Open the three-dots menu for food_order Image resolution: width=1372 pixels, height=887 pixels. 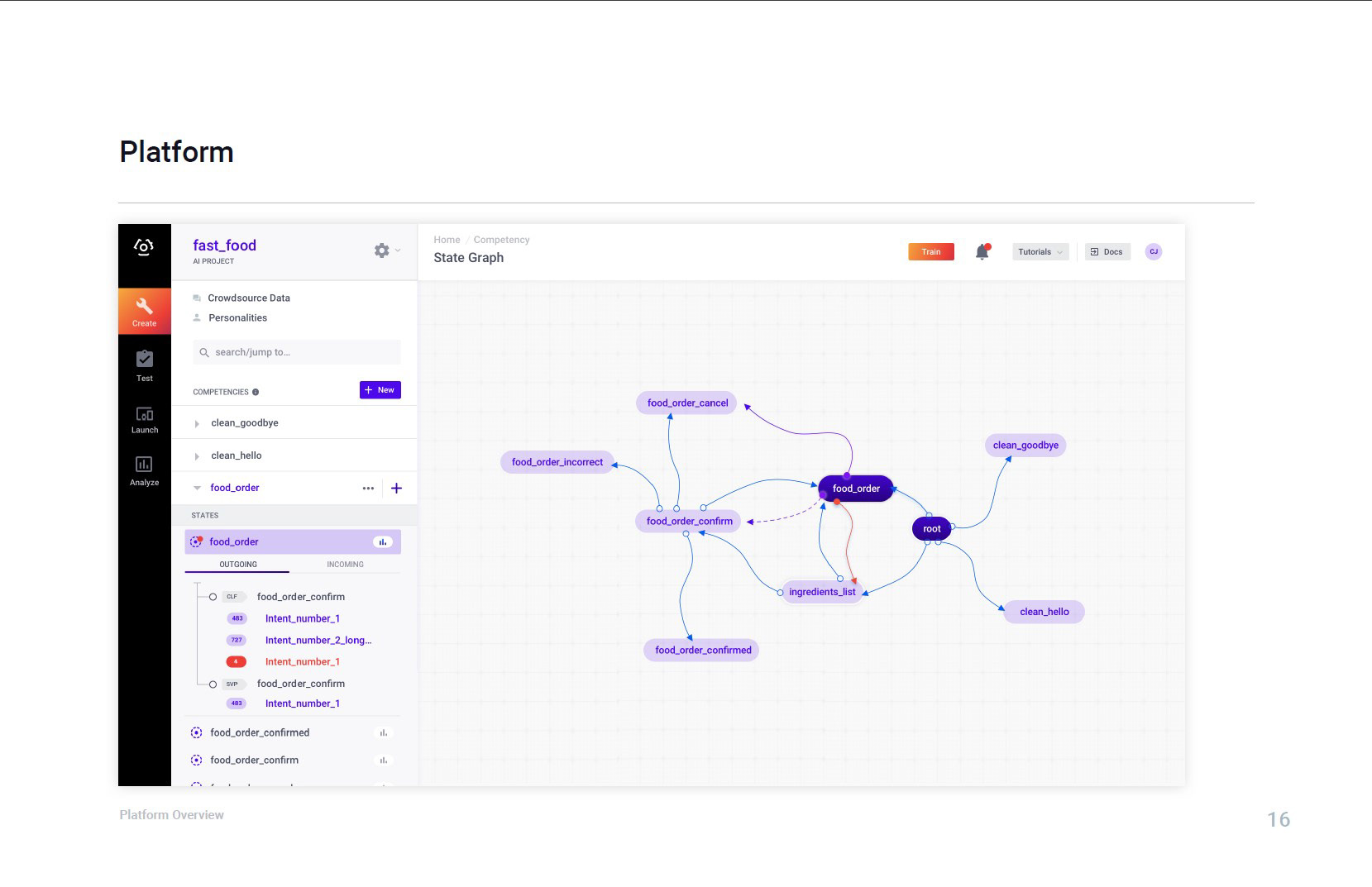[x=368, y=489]
